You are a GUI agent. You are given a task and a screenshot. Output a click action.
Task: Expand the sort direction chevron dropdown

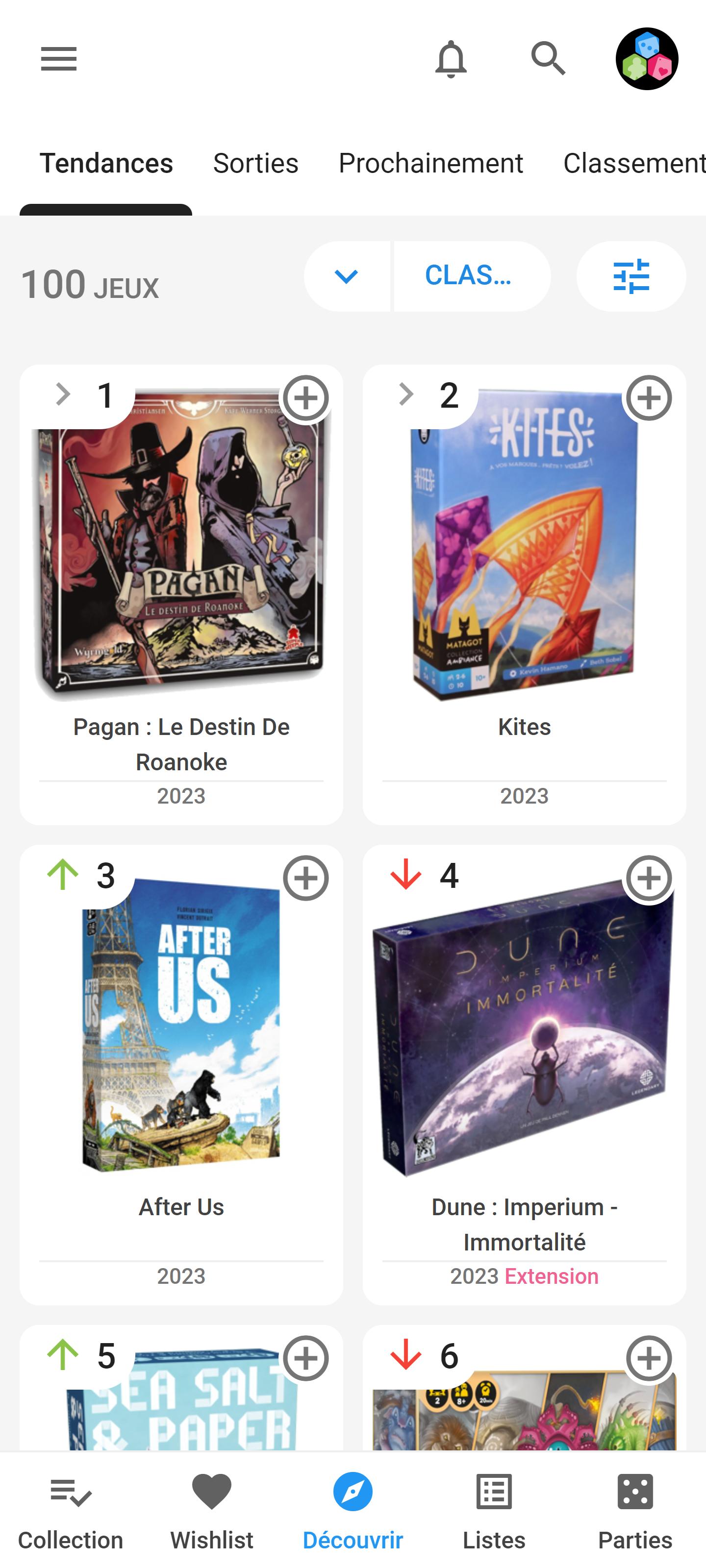coord(347,276)
